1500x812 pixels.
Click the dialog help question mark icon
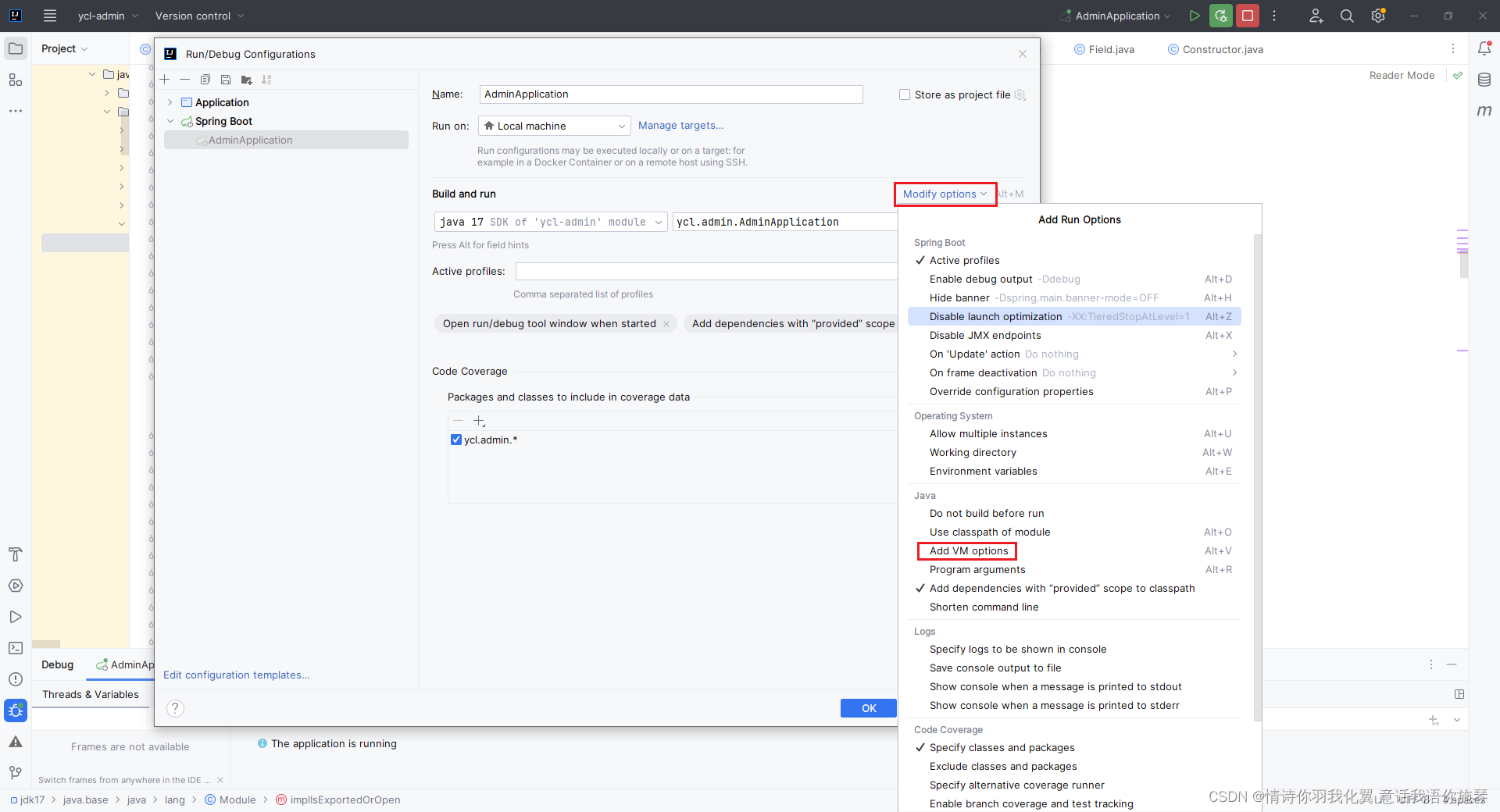(176, 708)
